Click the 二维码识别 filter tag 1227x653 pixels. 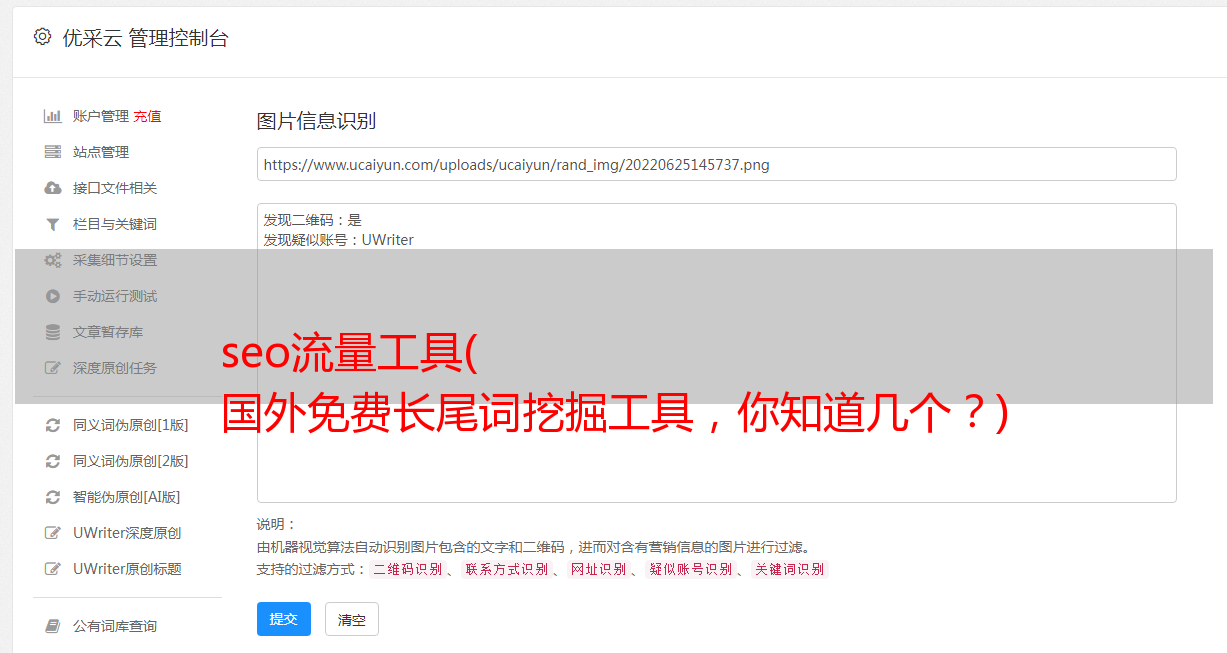tap(408, 569)
